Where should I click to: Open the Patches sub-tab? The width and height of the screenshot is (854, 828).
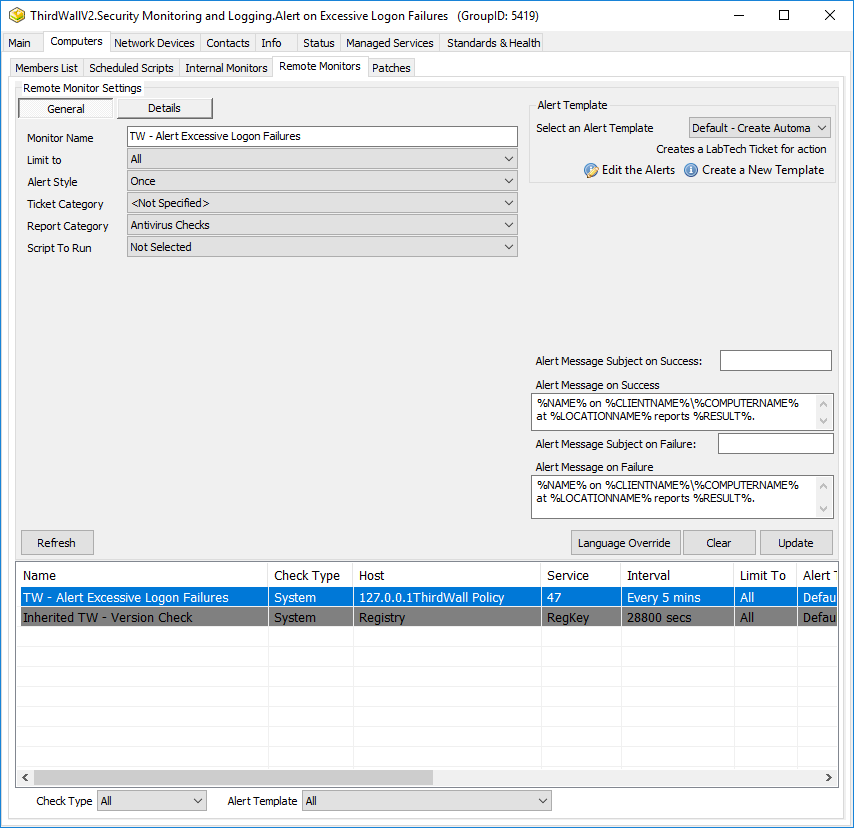pos(391,68)
